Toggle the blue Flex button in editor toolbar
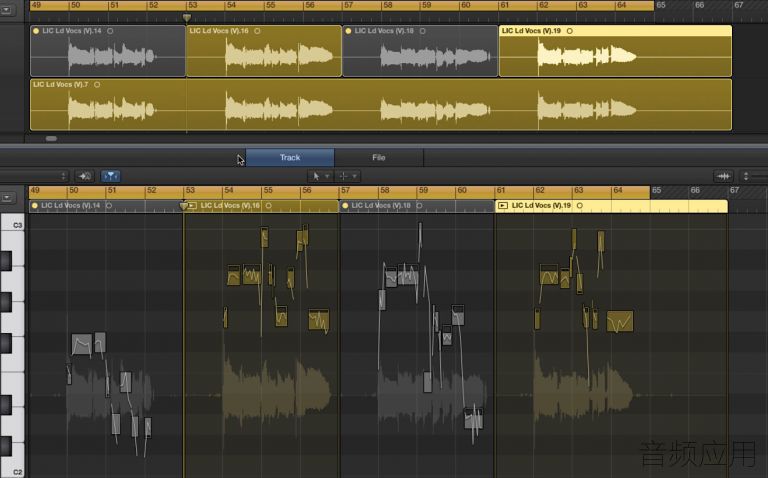Screen dimensions: 768x478 [111, 176]
